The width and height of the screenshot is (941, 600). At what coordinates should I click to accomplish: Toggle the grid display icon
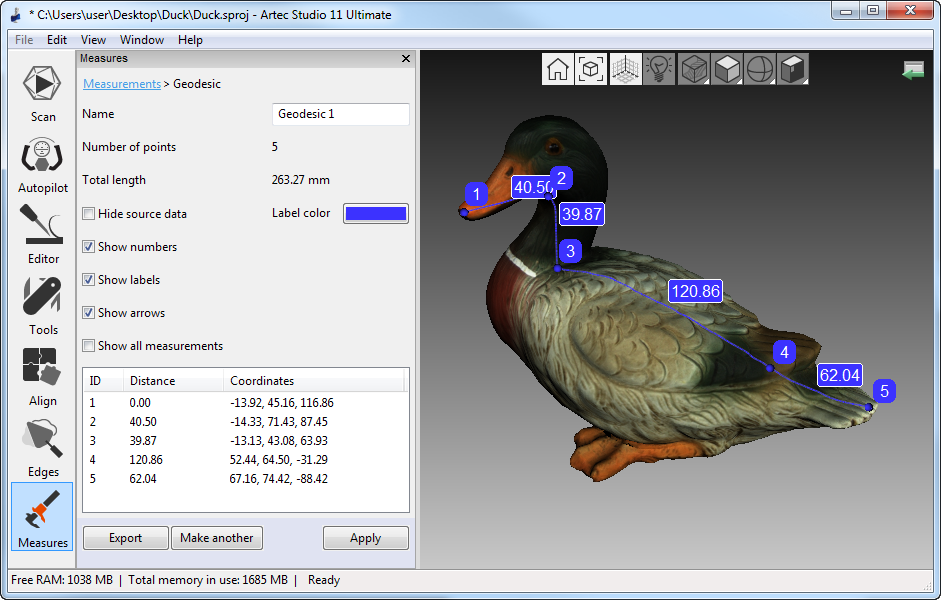[625, 69]
